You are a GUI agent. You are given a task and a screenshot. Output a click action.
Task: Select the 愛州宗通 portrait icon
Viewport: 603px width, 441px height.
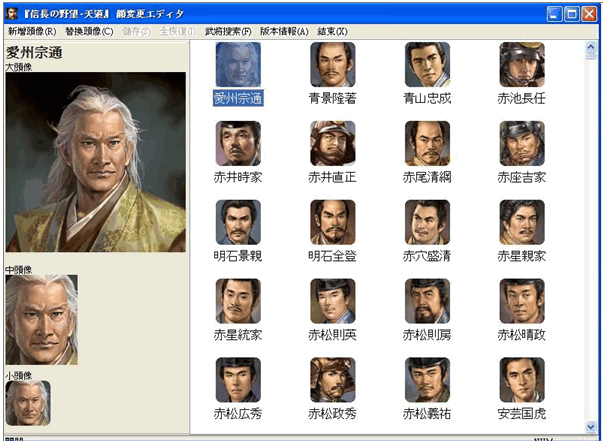click(238, 64)
